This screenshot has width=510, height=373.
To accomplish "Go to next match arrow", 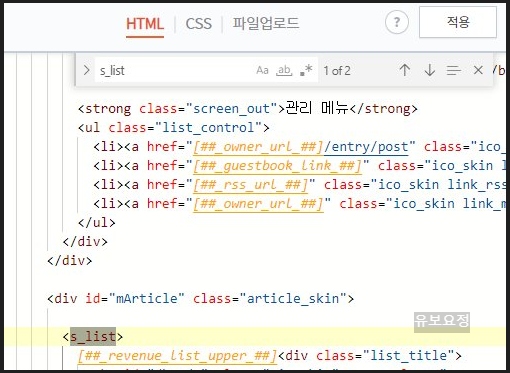I will point(430,70).
